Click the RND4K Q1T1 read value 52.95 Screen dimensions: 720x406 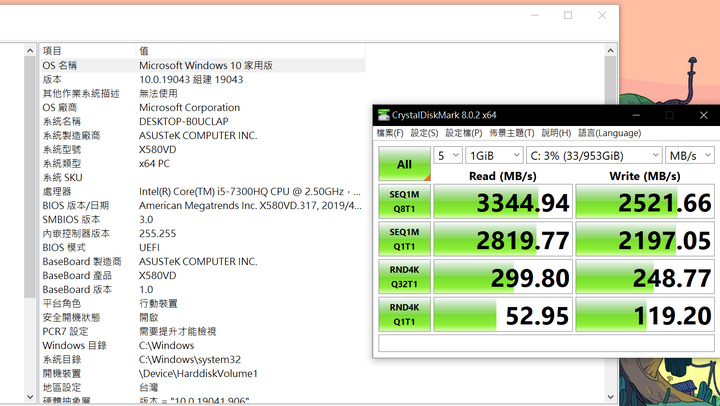tap(503, 314)
